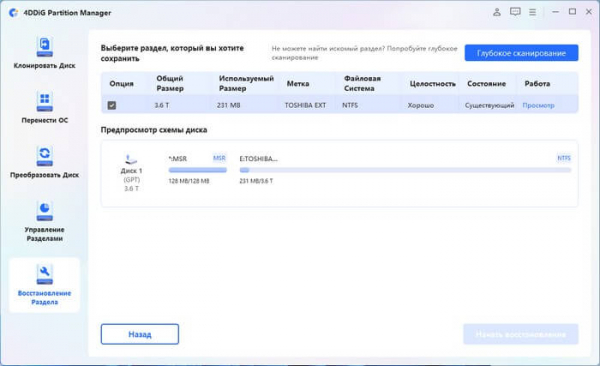Screen dimensions: 600x366
Task: Click the Используемый Размер column header
Action: tap(246, 83)
